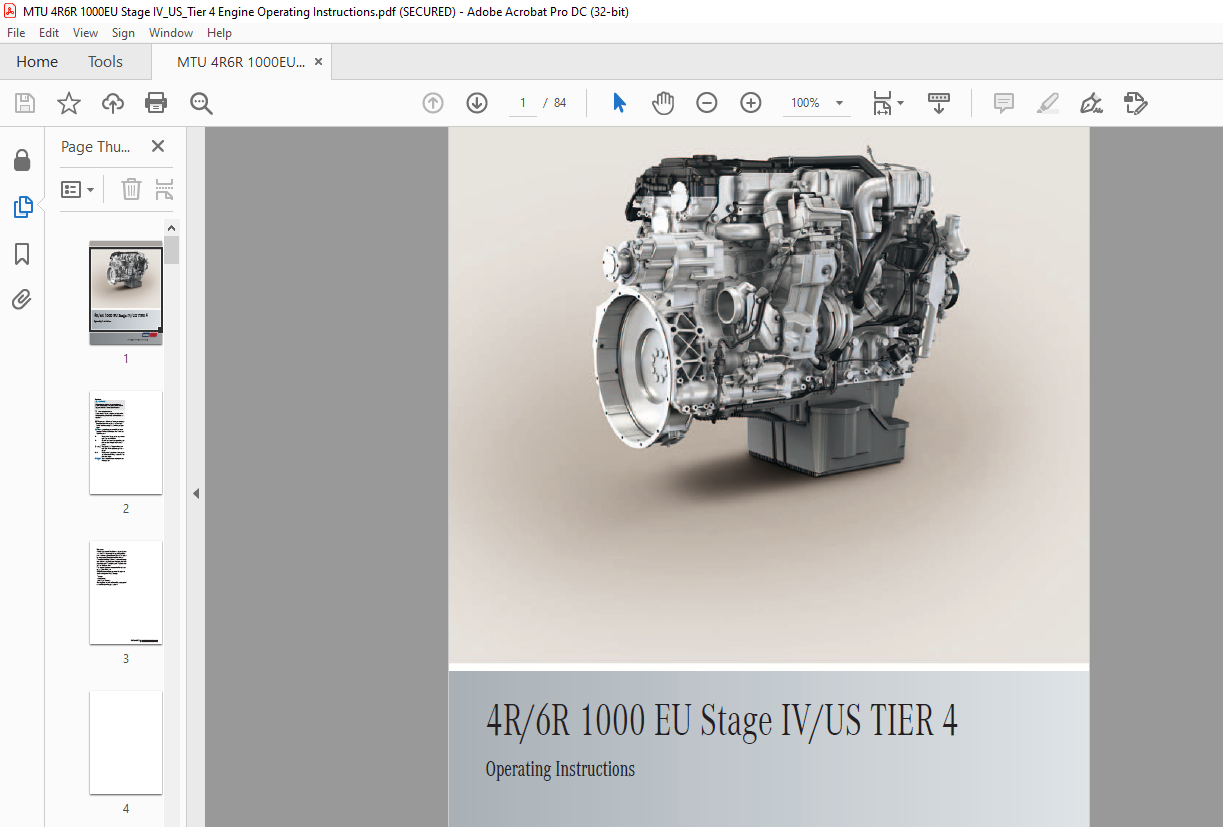Choose the Selection arrow tool
The height and width of the screenshot is (827, 1223).
click(619, 103)
